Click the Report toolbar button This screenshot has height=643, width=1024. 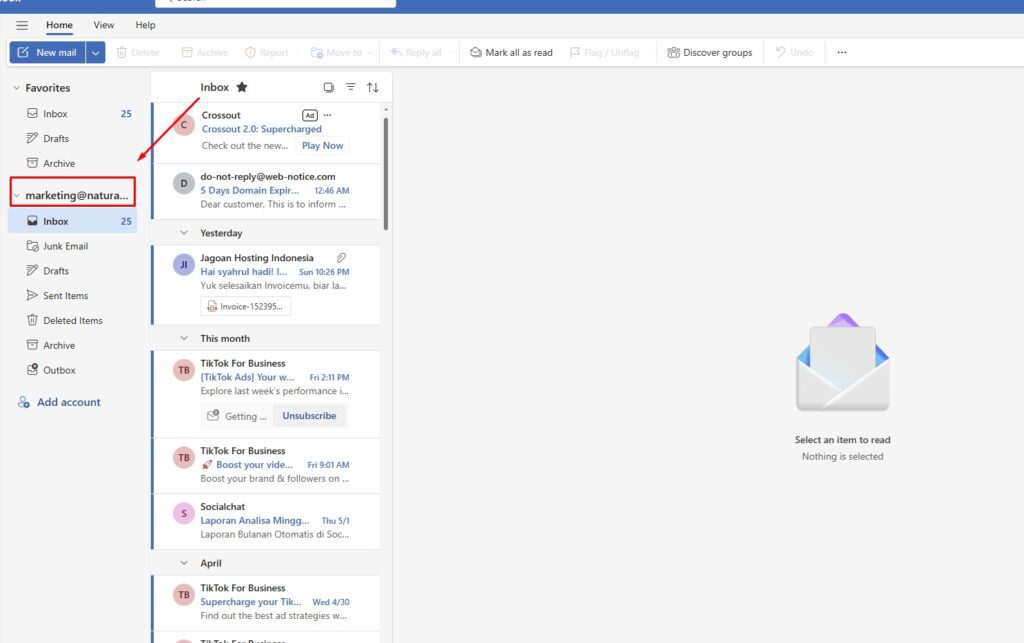266,52
